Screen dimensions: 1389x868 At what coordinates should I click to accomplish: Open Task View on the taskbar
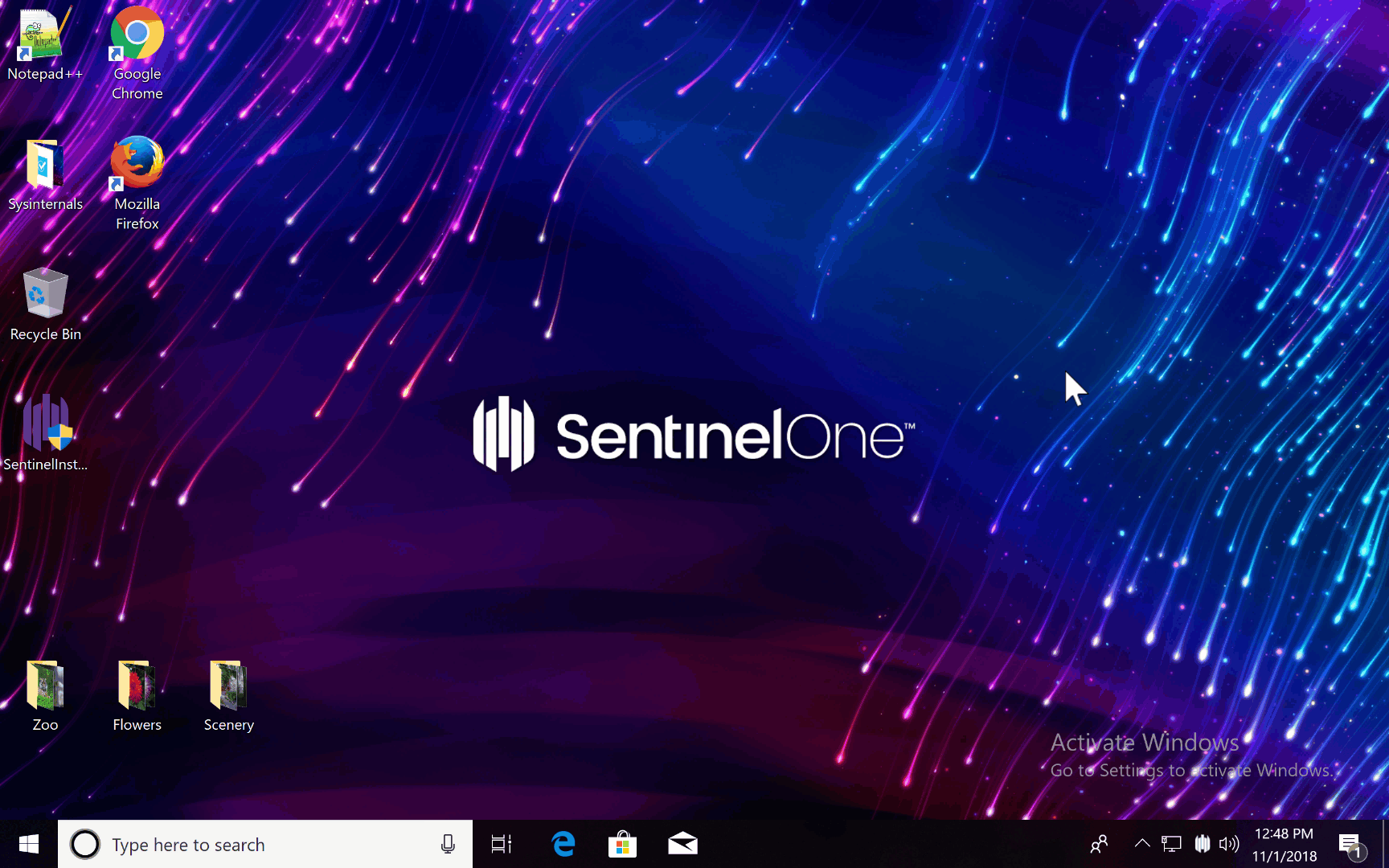pos(500,844)
